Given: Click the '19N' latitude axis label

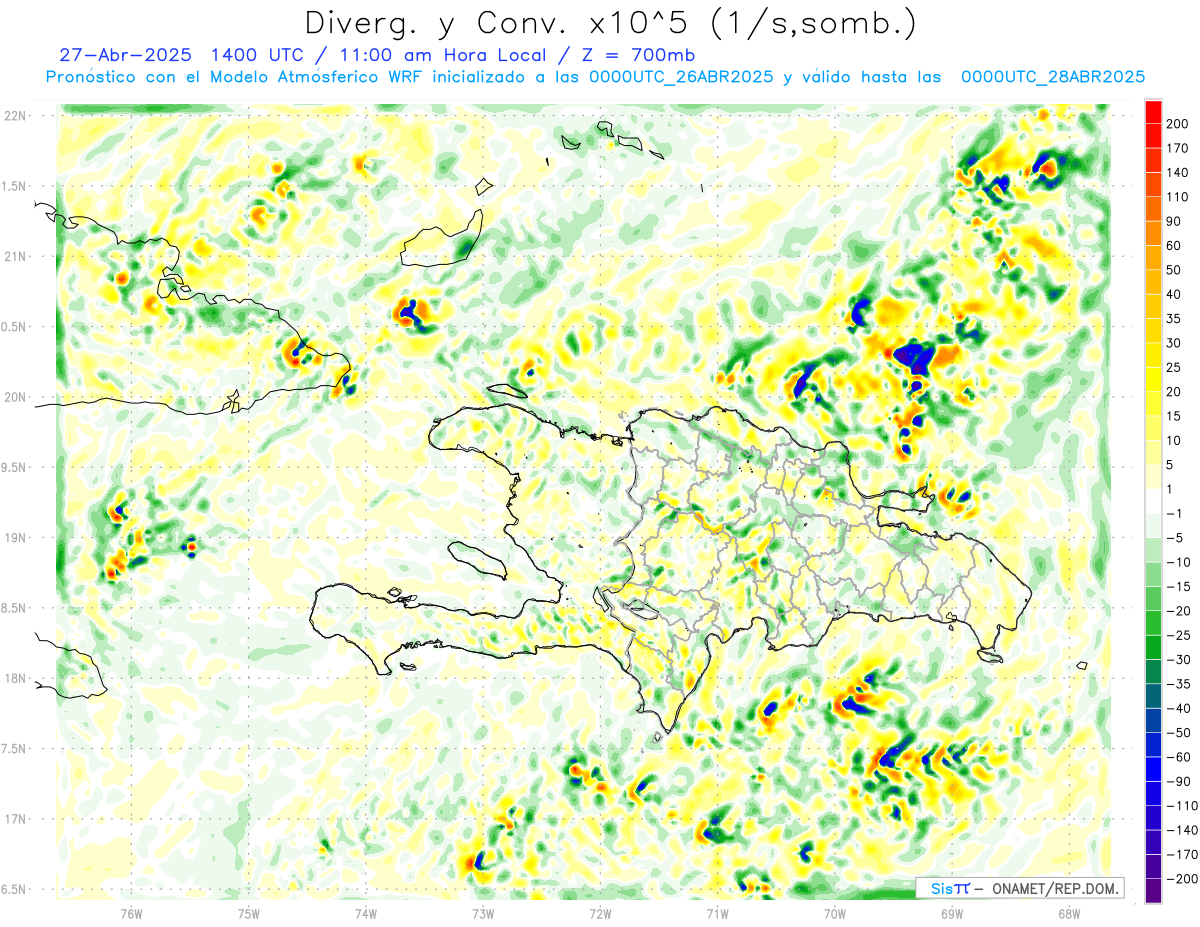Looking at the screenshot, I should [16, 538].
